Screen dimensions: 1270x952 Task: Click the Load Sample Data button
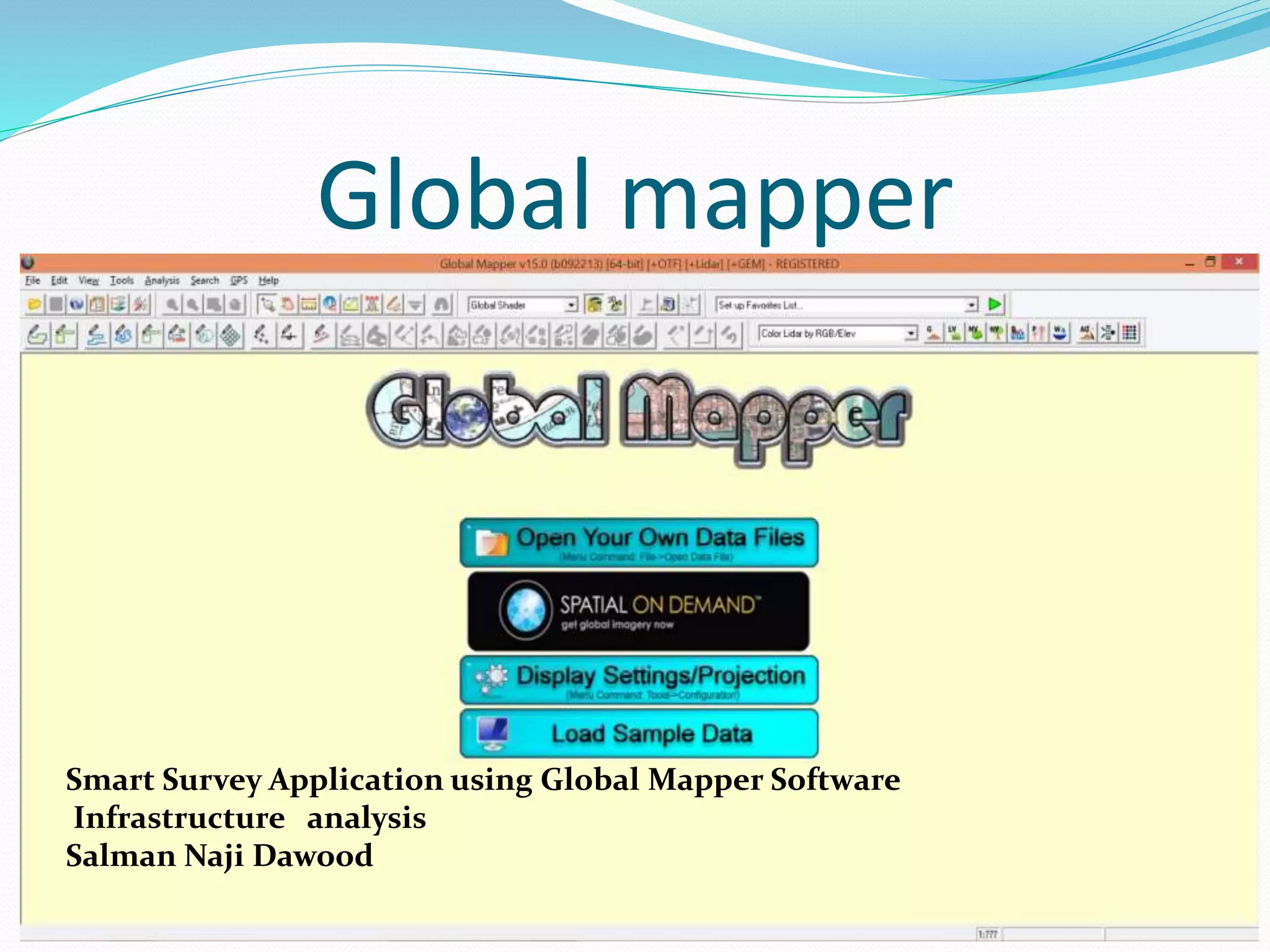pos(639,734)
